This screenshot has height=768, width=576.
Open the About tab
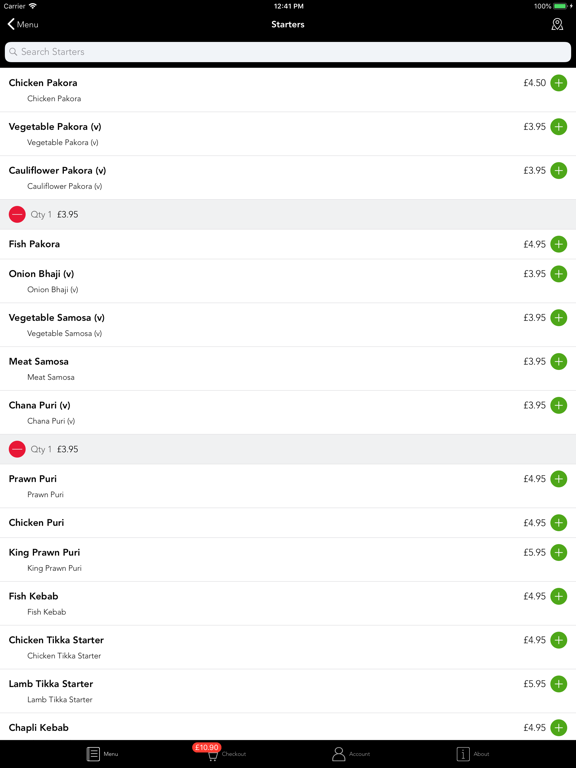point(473,754)
